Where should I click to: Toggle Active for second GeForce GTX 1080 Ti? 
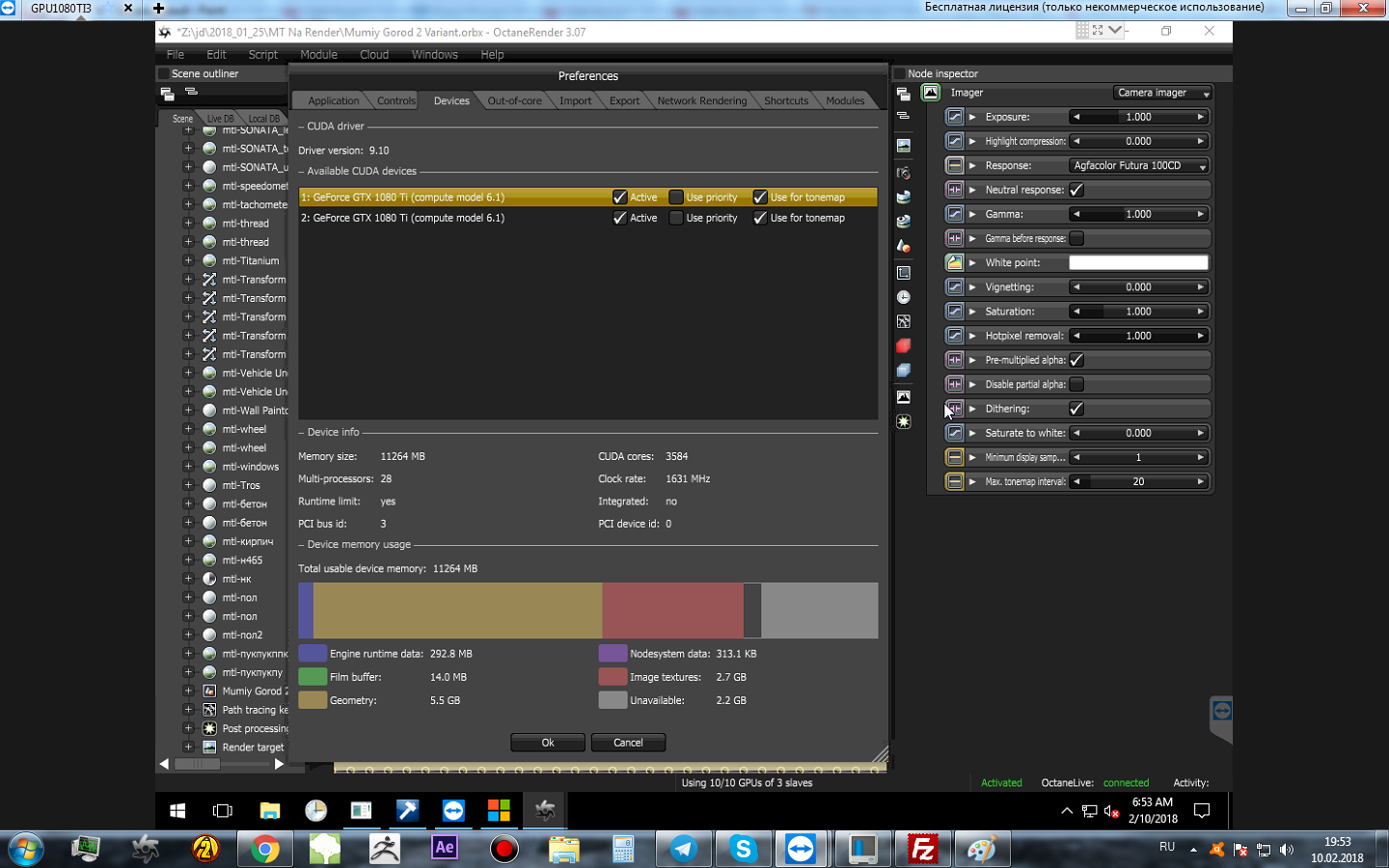pyautogui.click(x=619, y=218)
